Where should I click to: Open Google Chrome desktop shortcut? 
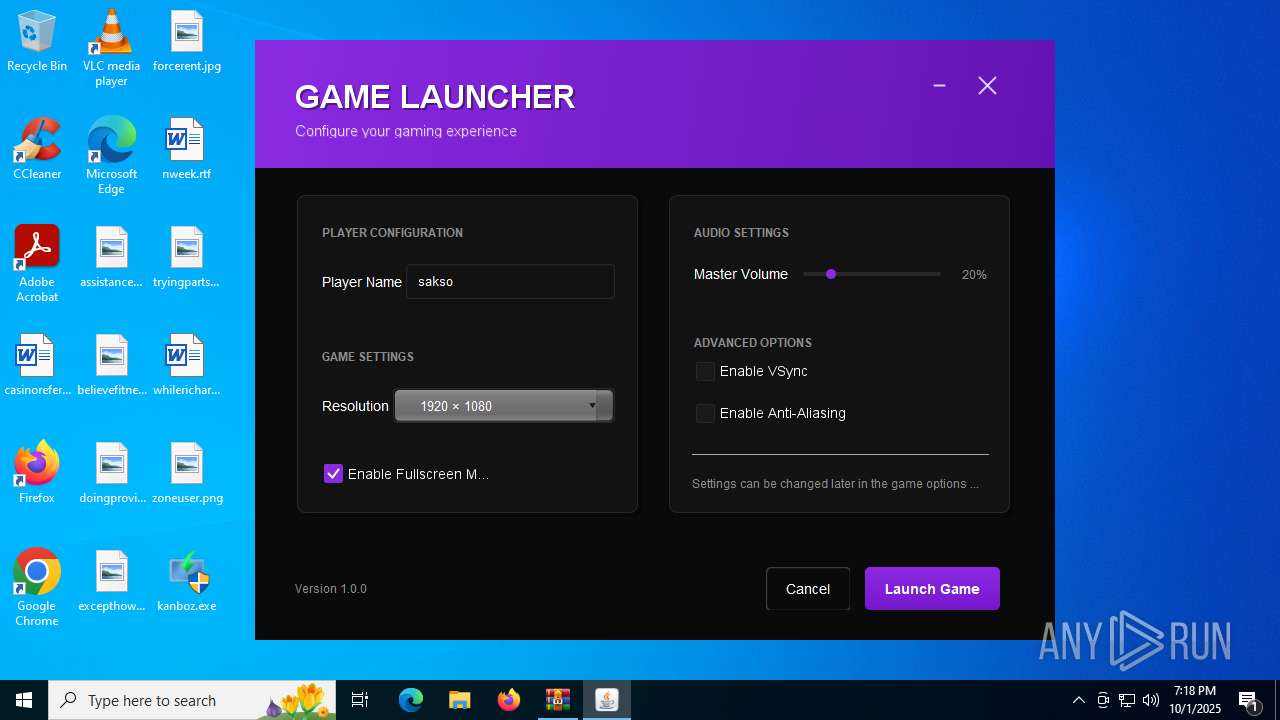pyautogui.click(x=37, y=588)
